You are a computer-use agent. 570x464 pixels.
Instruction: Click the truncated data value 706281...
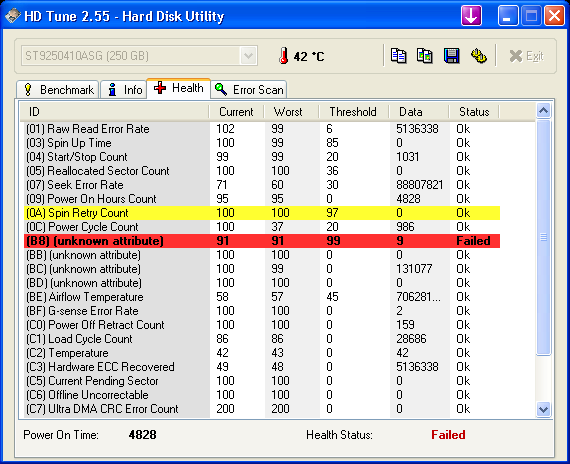[x=418, y=297]
